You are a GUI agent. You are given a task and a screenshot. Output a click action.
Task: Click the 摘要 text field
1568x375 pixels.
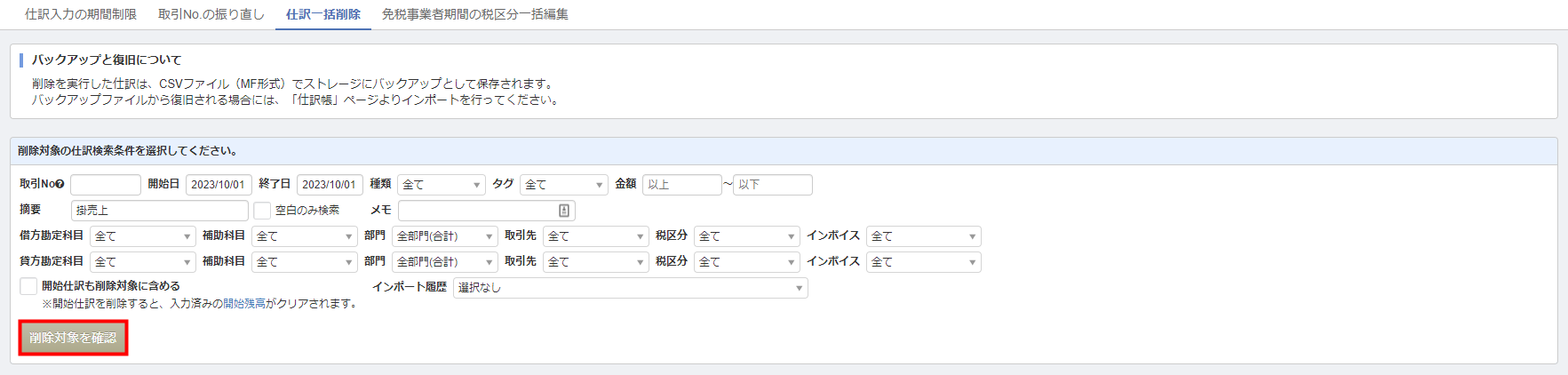click(x=160, y=211)
